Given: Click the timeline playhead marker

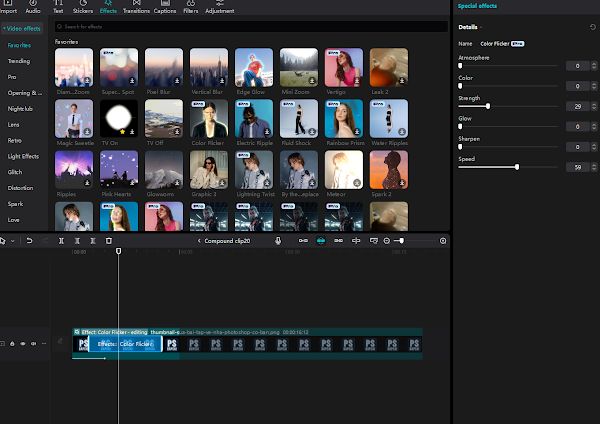Looking at the screenshot, I should [x=119, y=251].
